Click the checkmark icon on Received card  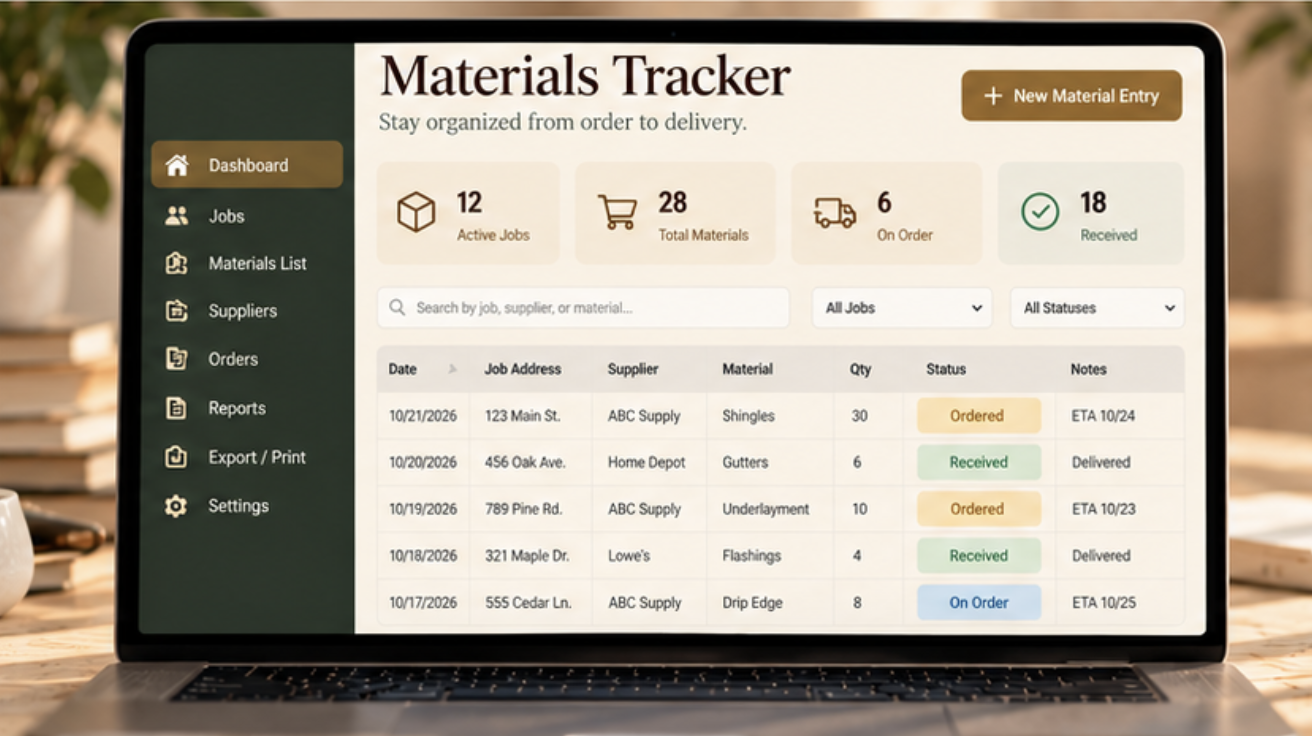1040,212
